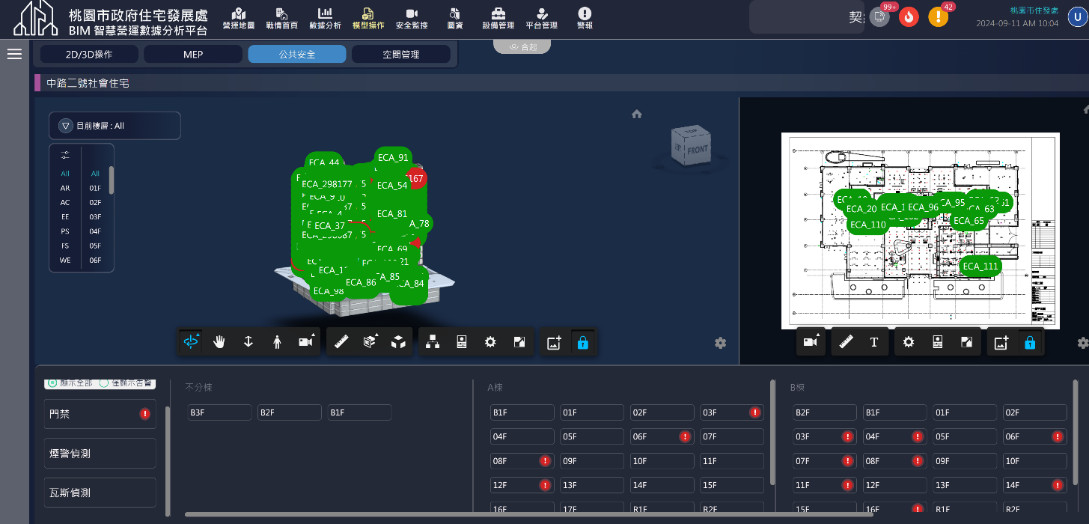Open 戰情首頁 in top navigation

(282, 18)
